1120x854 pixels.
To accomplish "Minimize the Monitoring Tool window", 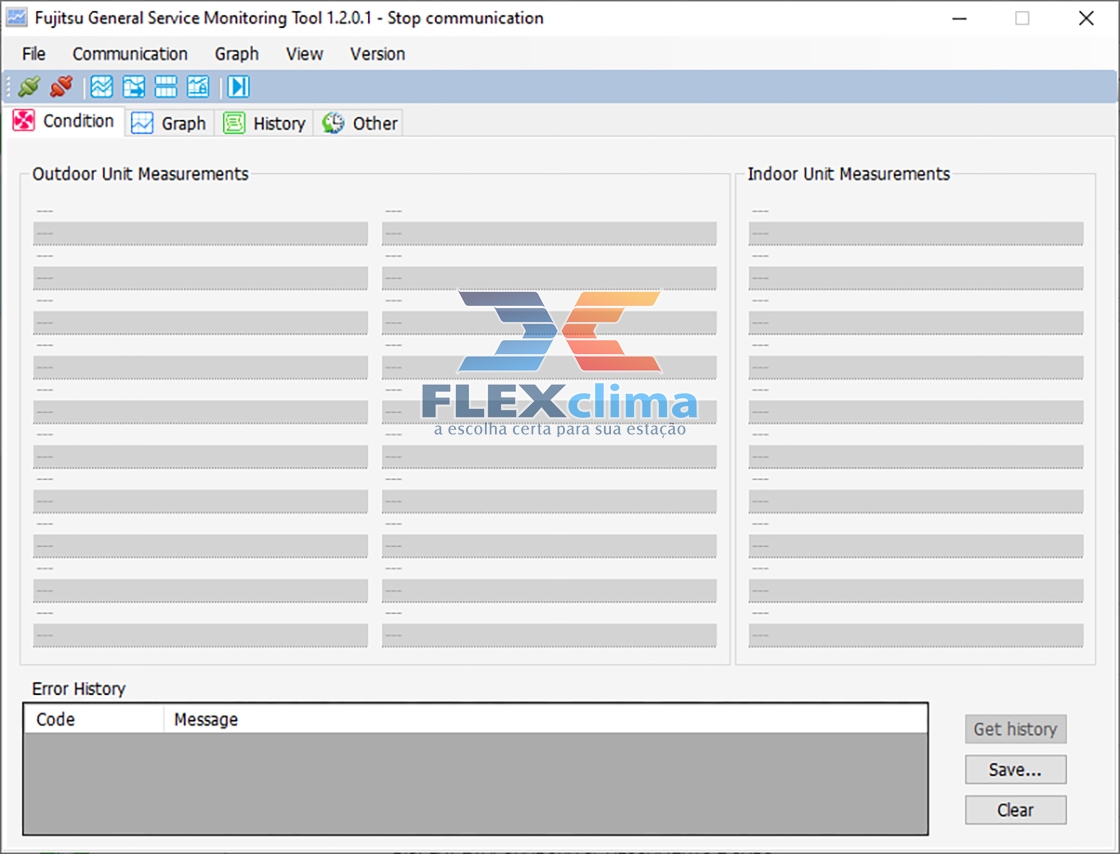I will coord(959,18).
